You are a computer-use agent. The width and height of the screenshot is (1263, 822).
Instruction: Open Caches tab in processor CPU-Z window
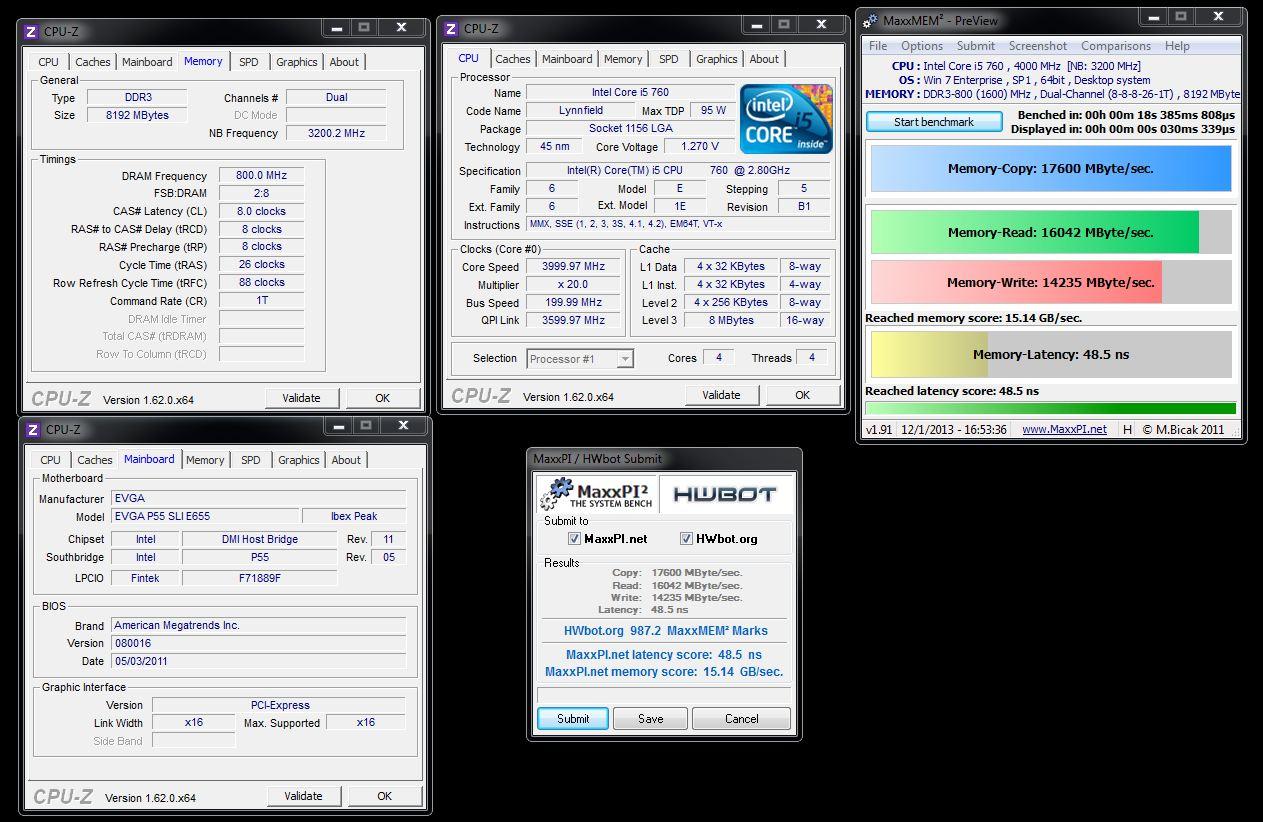(x=513, y=59)
